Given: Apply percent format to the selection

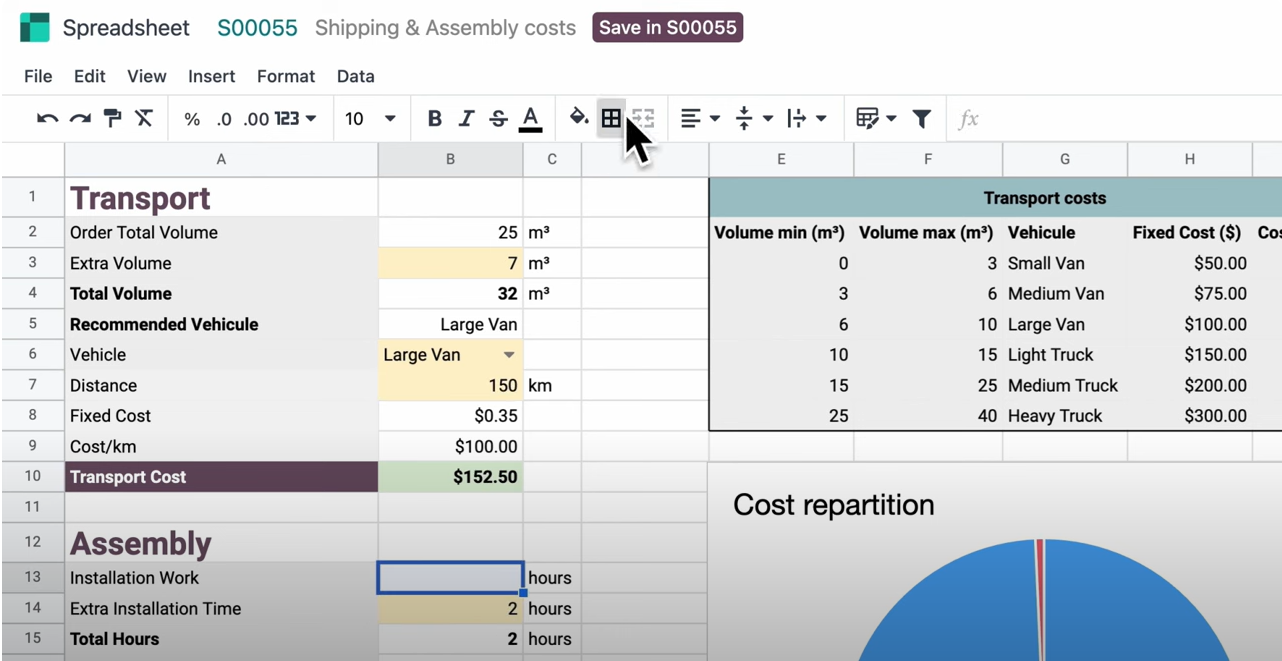Looking at the screenshot, I should (191, 118).
